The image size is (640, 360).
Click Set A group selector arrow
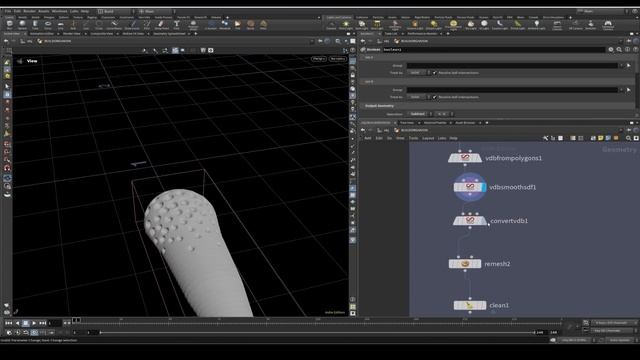click(629, 65)
